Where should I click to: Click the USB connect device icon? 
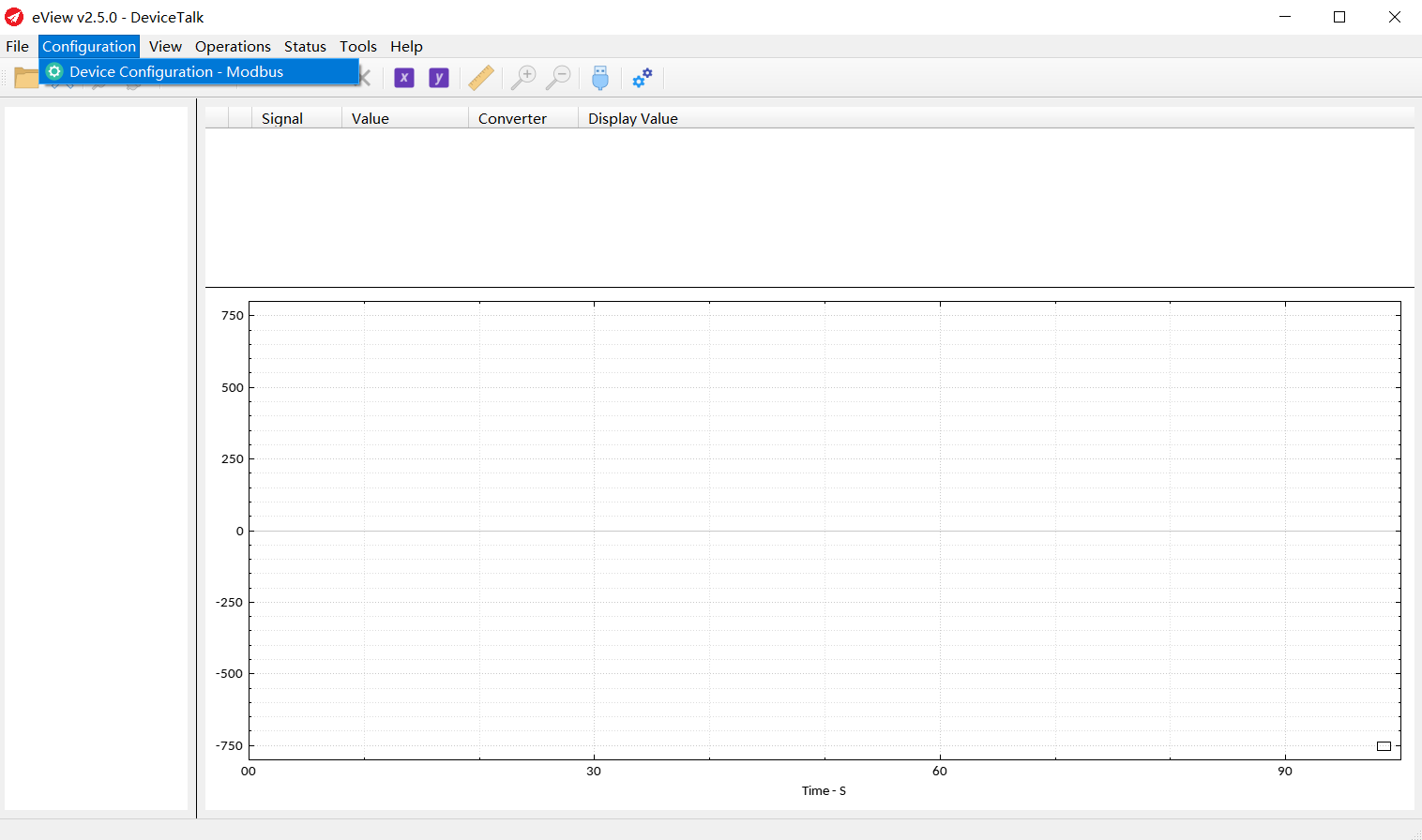click(600, 78)
